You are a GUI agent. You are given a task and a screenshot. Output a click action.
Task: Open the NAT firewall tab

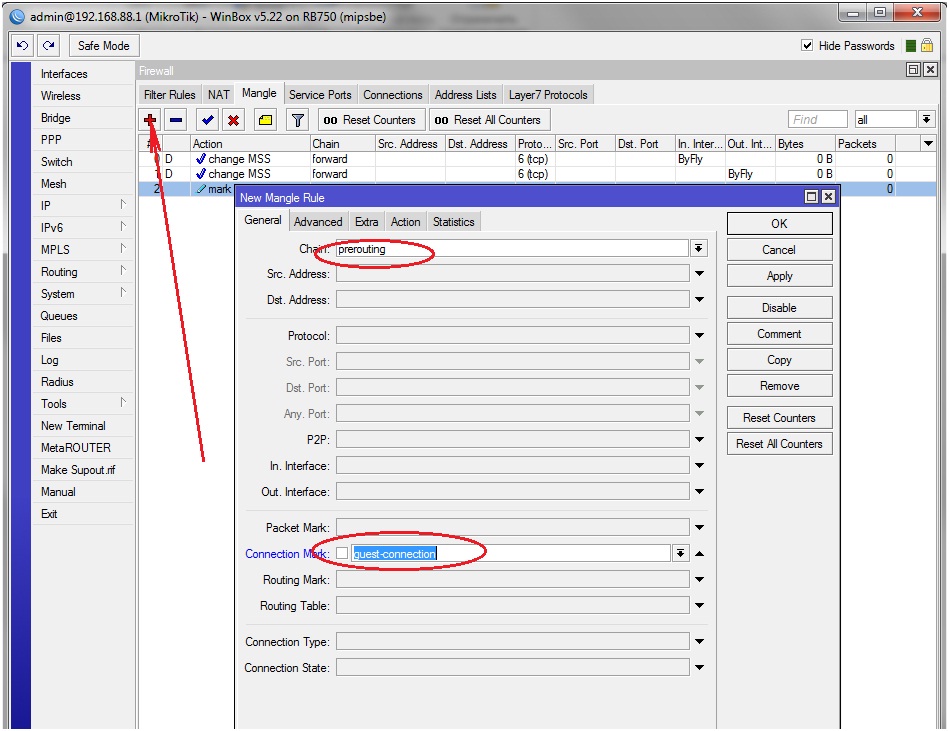219,95
